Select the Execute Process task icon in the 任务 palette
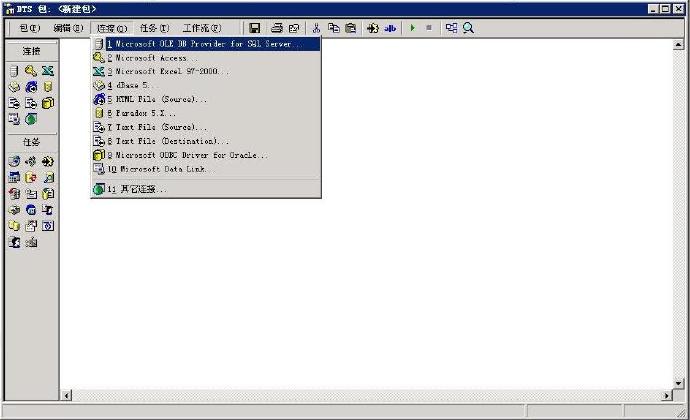Image resolution: width=690 pixels, height=420 pixels. click(14, 177)
